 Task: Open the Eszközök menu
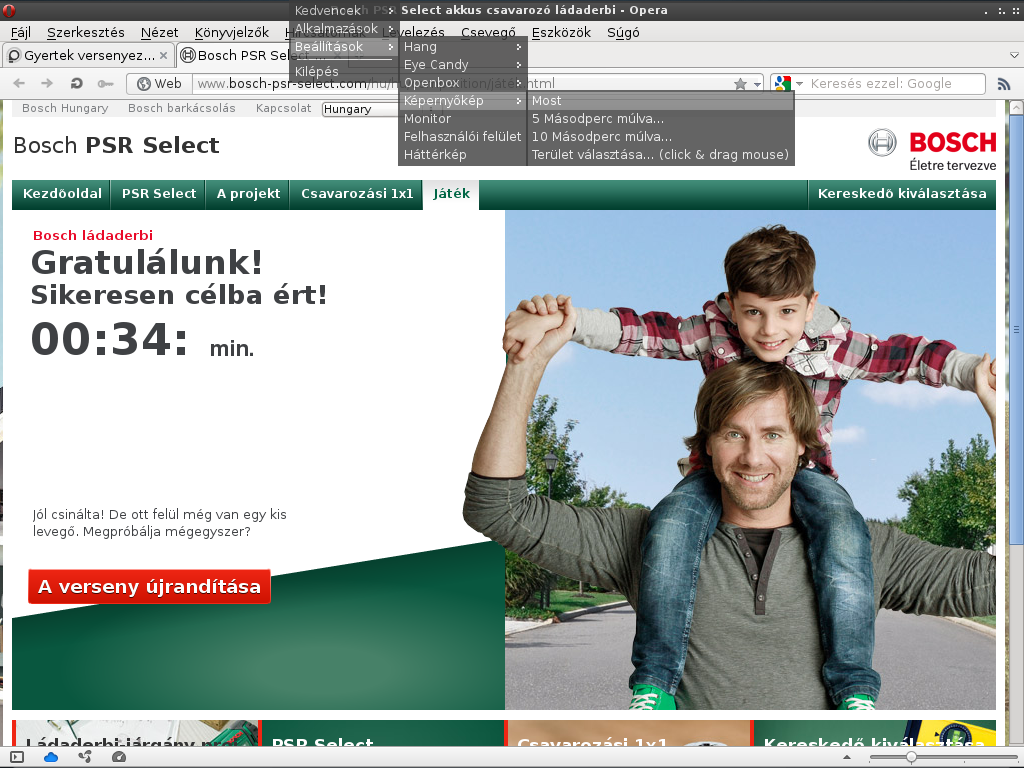(x=561, y=33)
